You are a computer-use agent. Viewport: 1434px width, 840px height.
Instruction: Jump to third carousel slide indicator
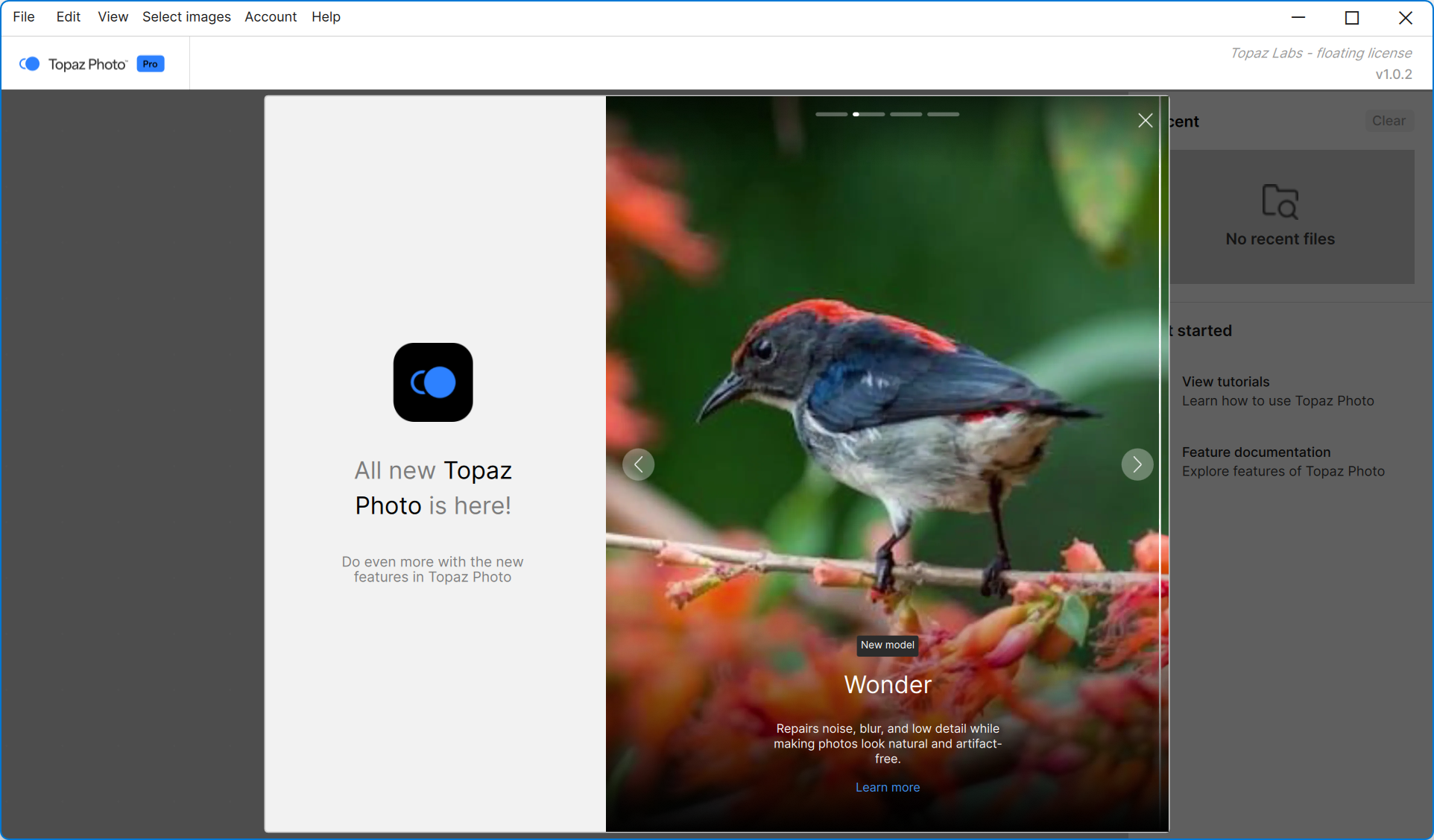[906, 114]
